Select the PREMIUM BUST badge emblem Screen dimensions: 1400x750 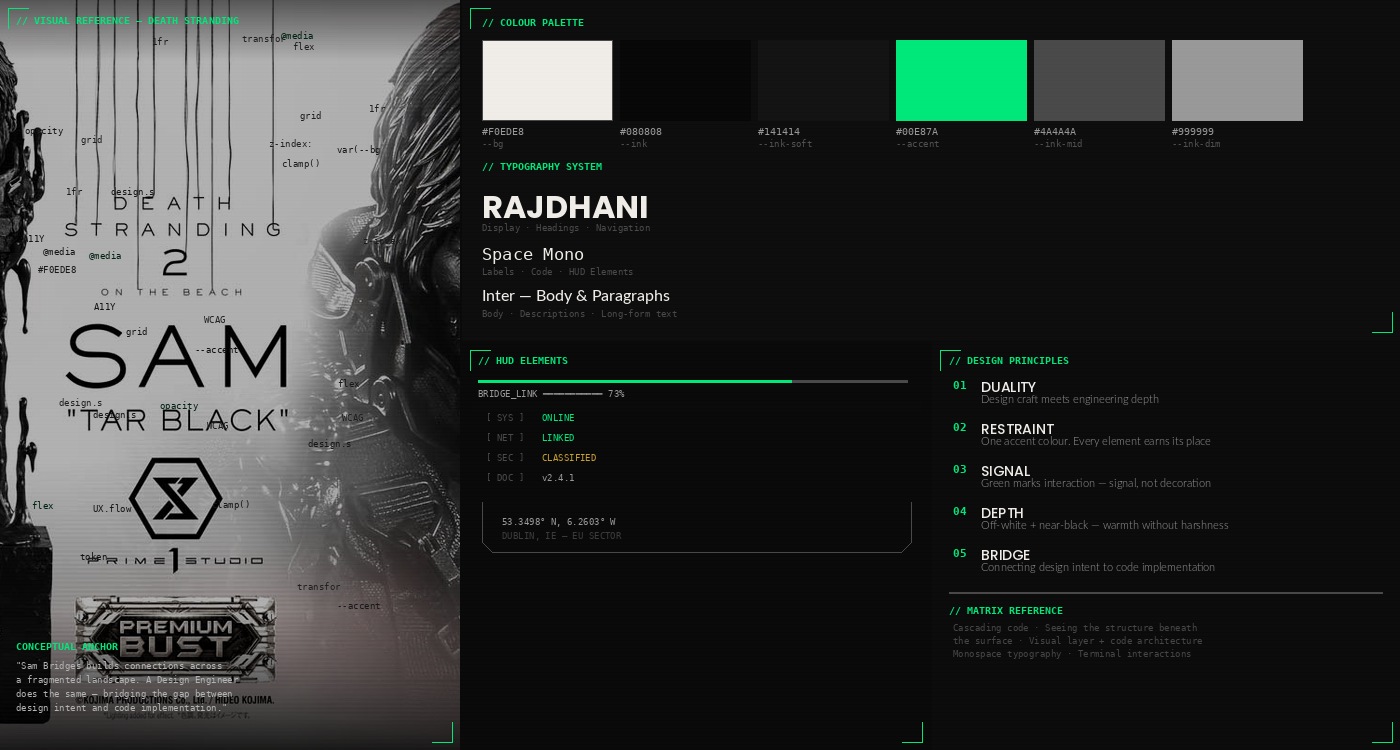(175, 638)
